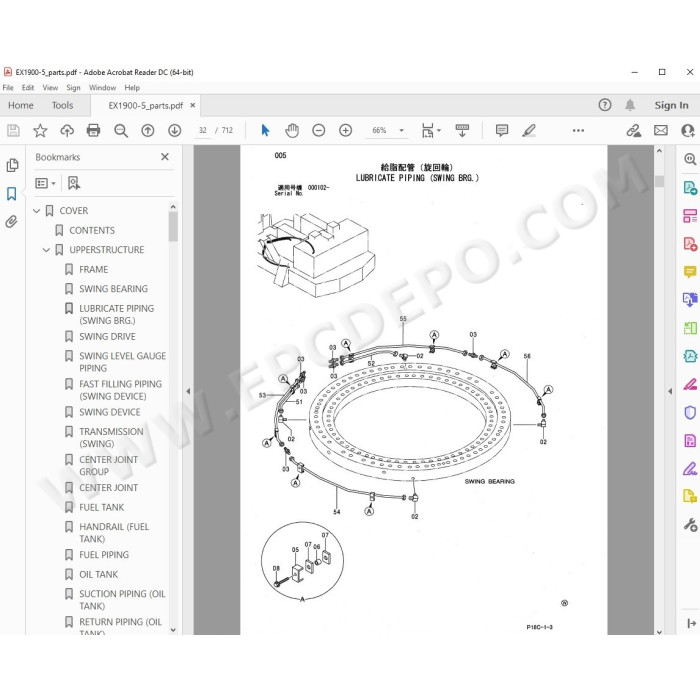Open Attachments paperclip panel icon
The image size is (700, 700).
pos(12,221)
